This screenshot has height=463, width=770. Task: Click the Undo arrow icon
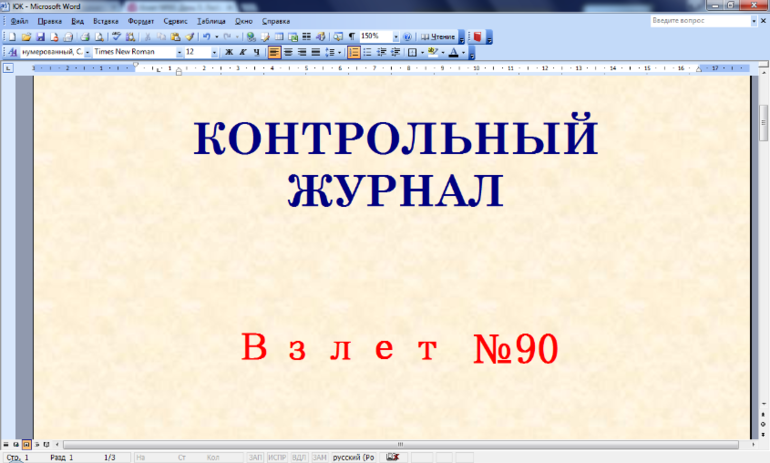click(204, 36)
